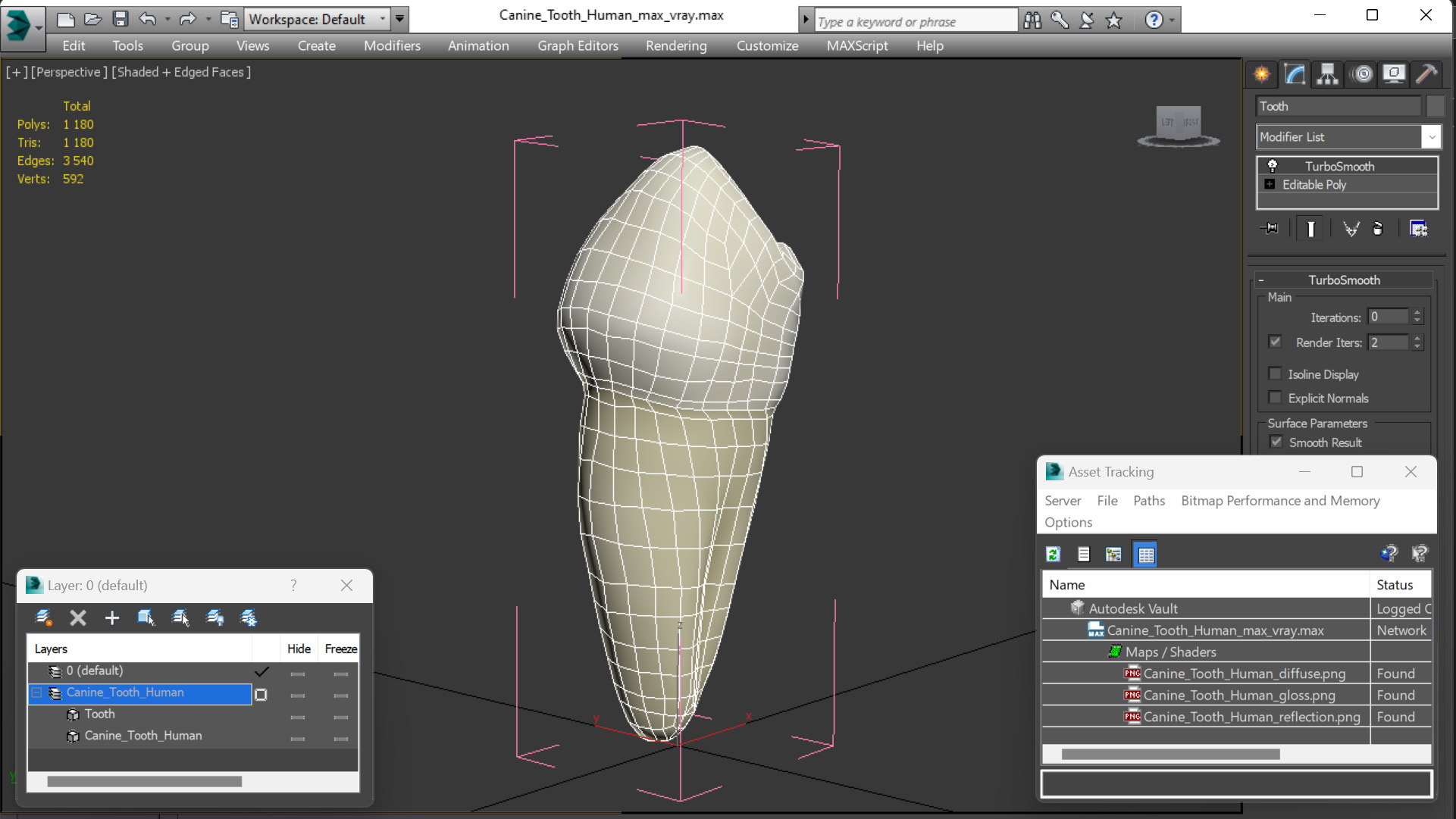
Task: Collapse the Canine_Tooth_Human layer tree
Action: point(36,692)
